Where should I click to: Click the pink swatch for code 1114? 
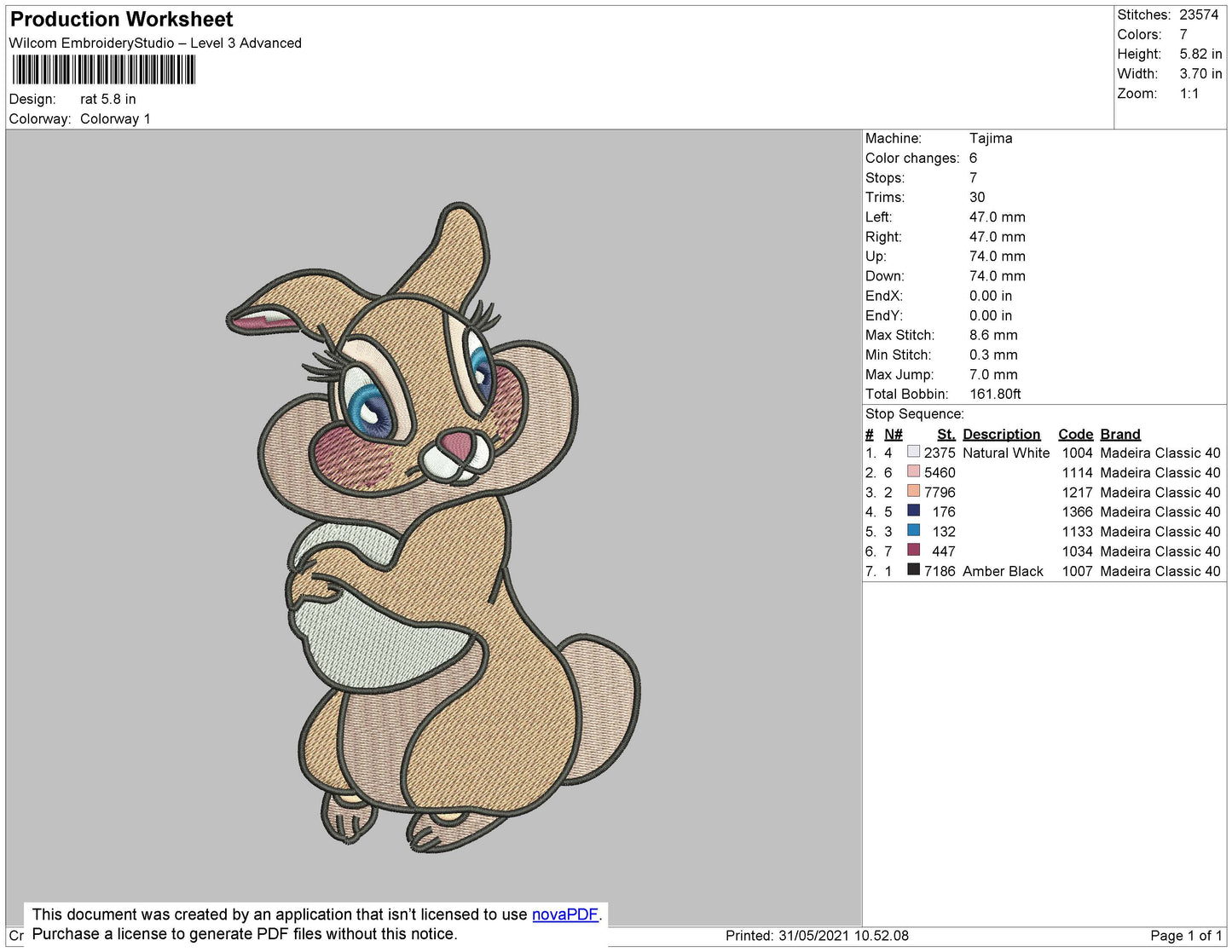pyautogui.click(x=914, y=471)
